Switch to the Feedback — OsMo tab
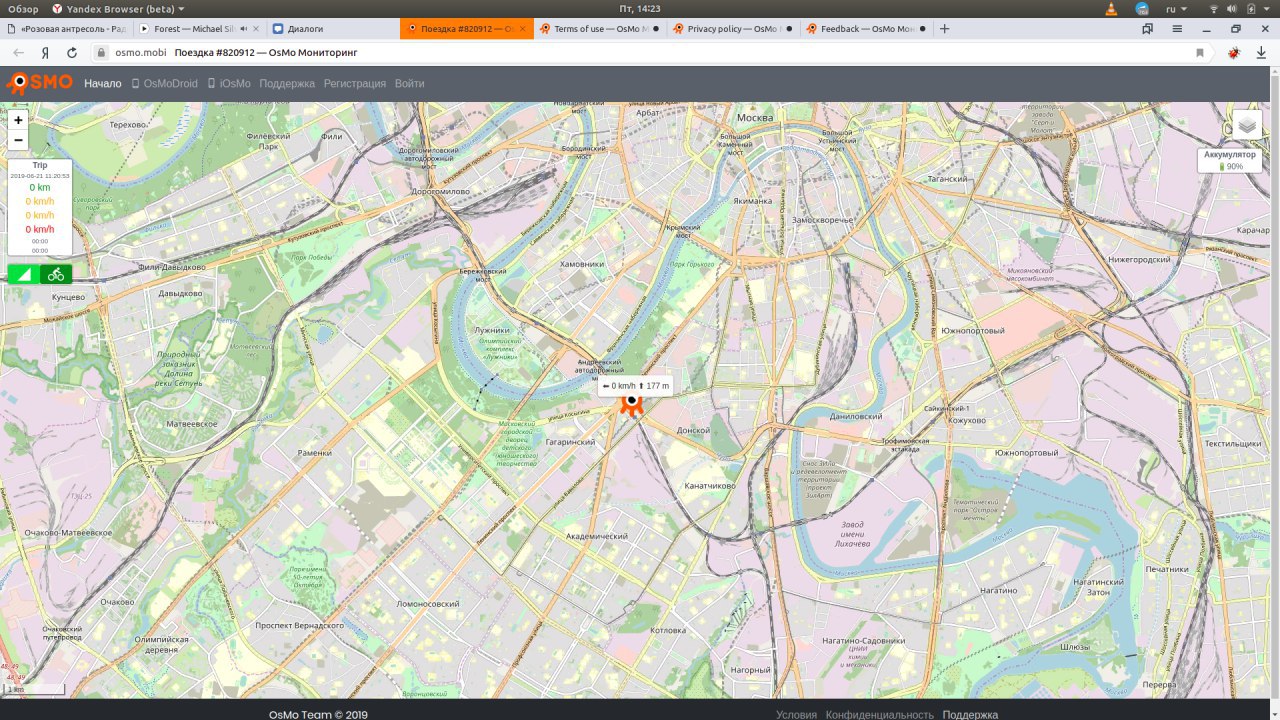Viewport: 1280px width, 720px height. [864, 29]
